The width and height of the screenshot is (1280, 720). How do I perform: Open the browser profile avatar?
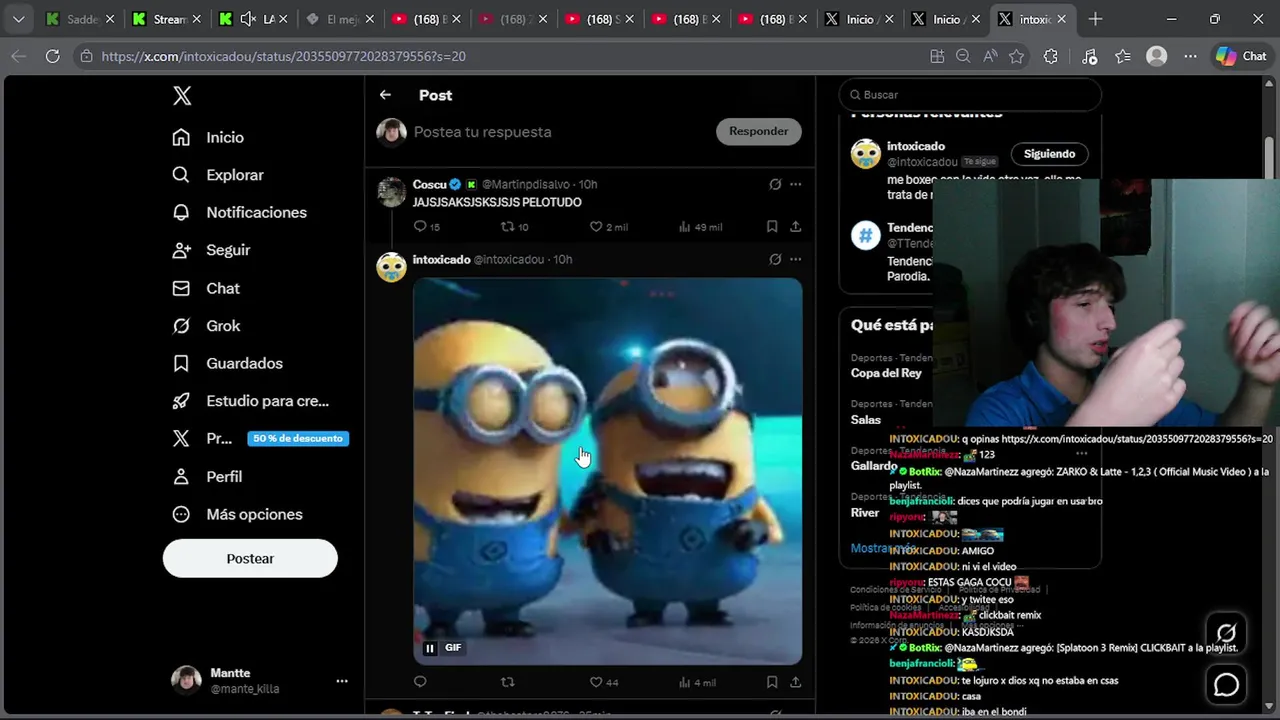tap(1157, 56)
